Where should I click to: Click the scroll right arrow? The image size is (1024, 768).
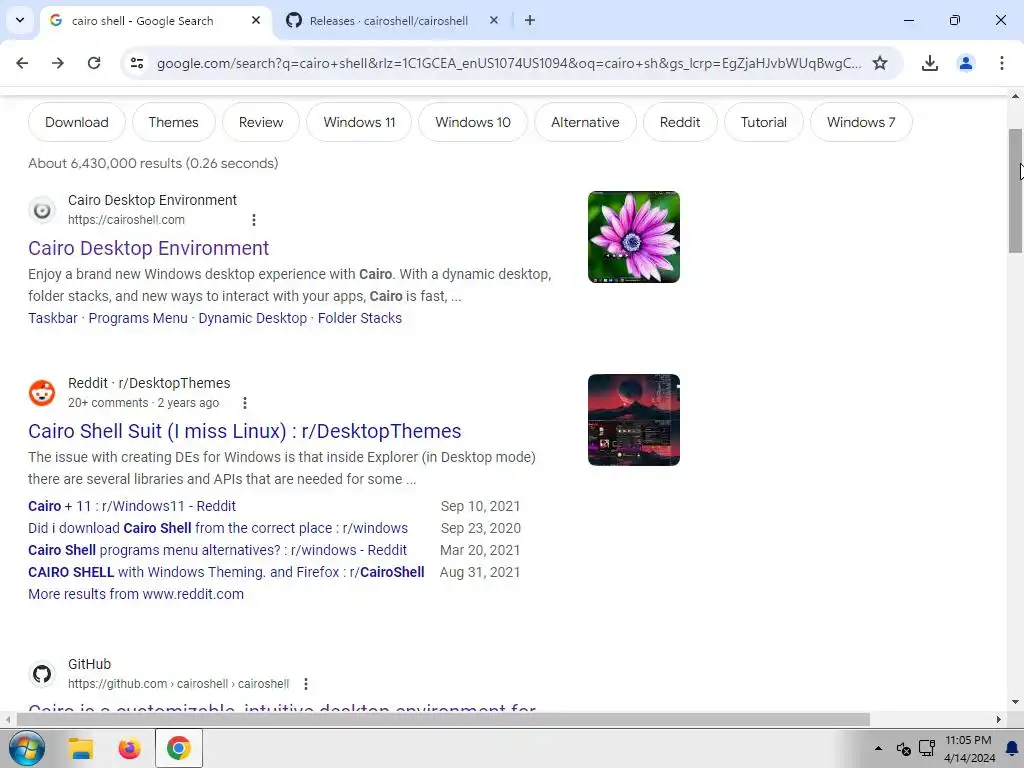tap(999, 720)
